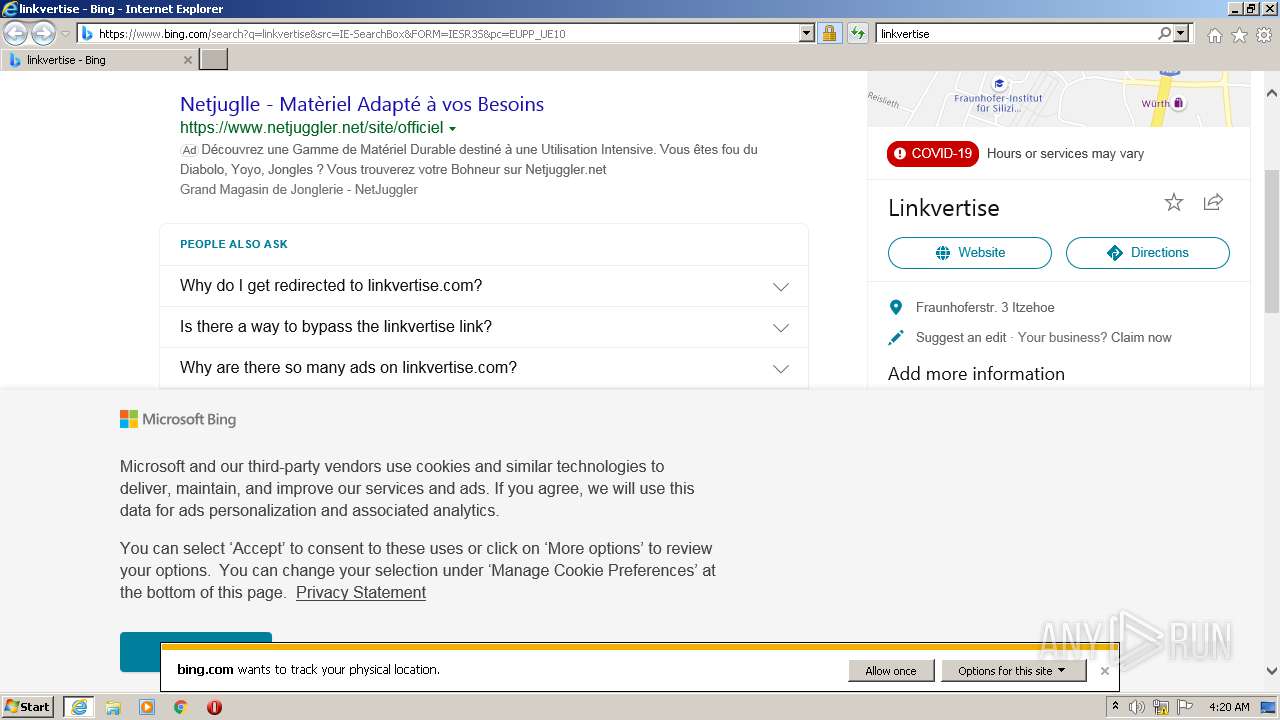The width and height of the screenshot is (1280, 720).
Task: Click the address bar URL field
Action: pos(438,33)
